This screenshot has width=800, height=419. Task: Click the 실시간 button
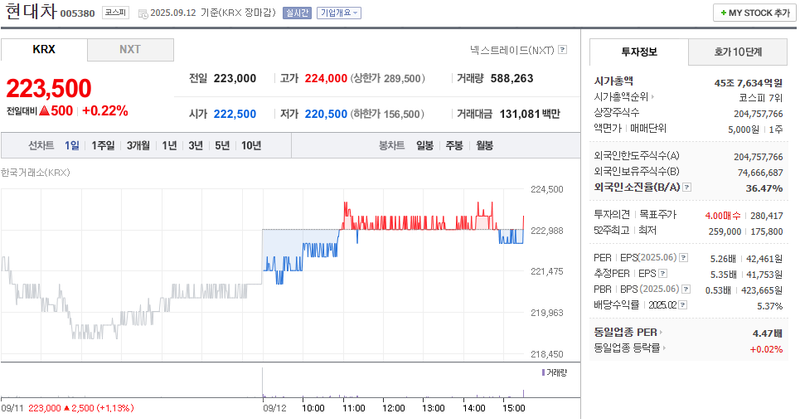coord(297,13)
